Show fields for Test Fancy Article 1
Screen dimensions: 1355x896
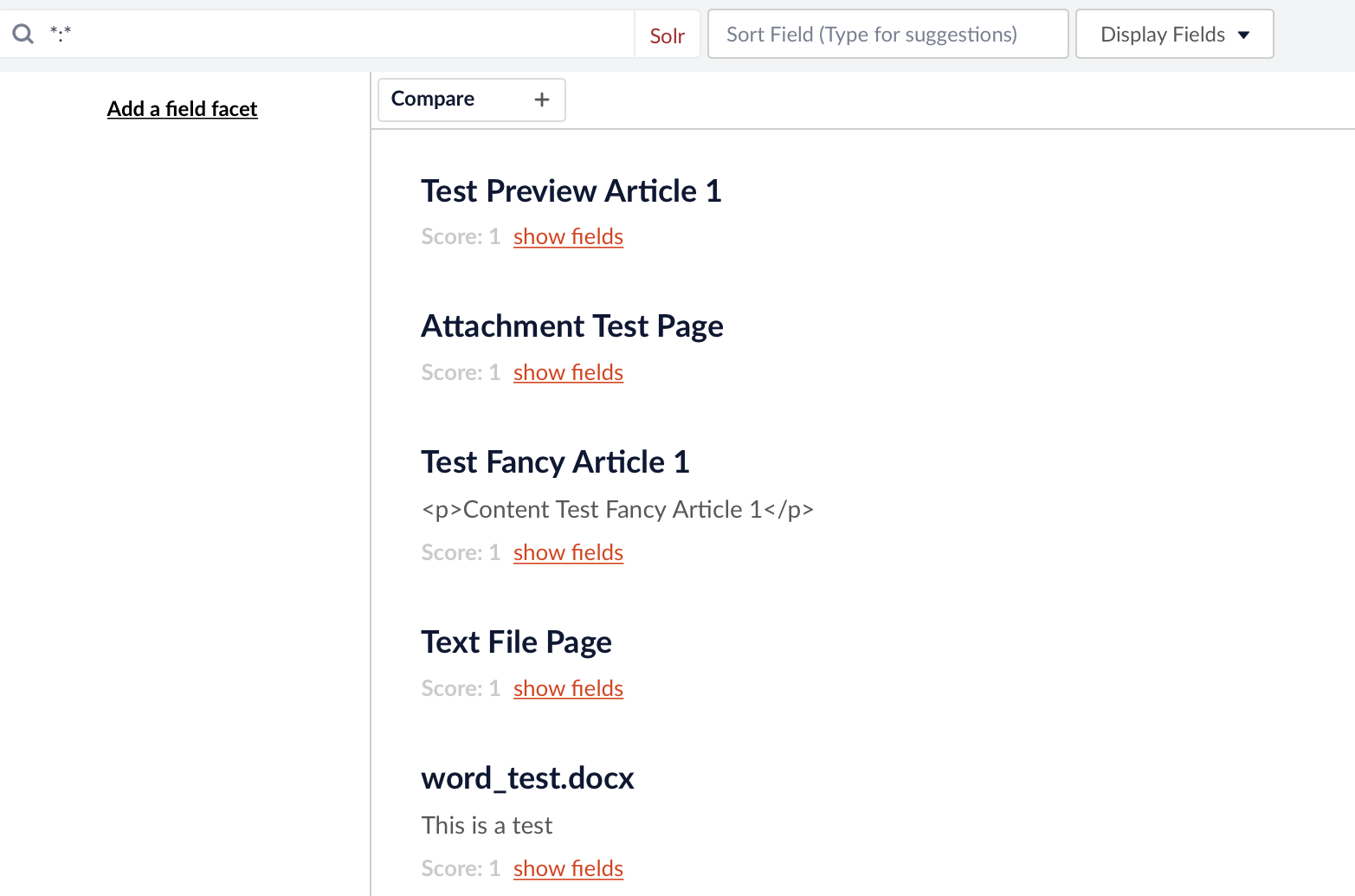pos(568,552)
